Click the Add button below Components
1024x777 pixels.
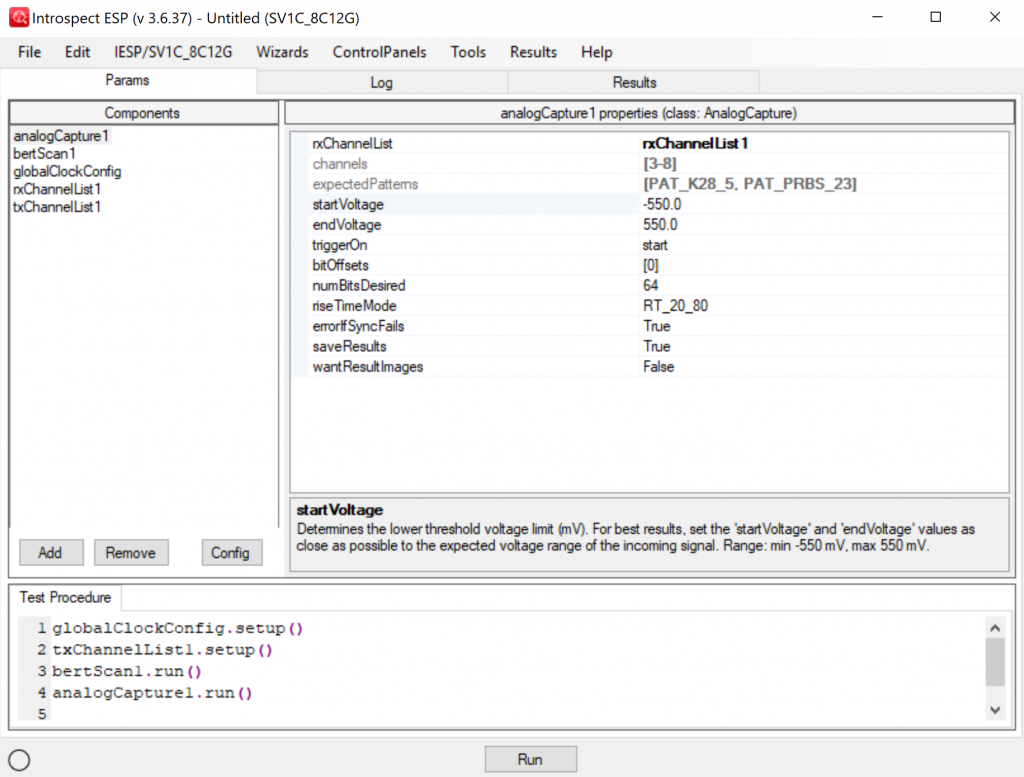click(51, 552)
